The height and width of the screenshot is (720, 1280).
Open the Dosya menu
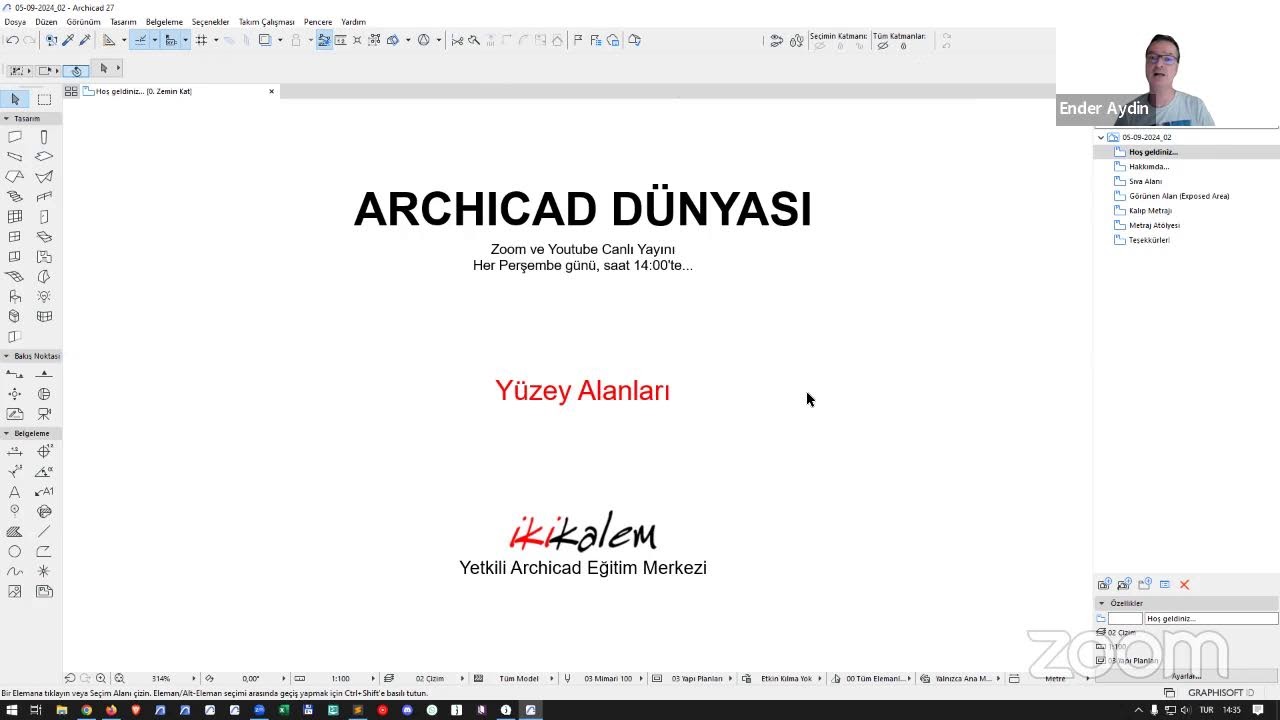[x=15, y=21]
